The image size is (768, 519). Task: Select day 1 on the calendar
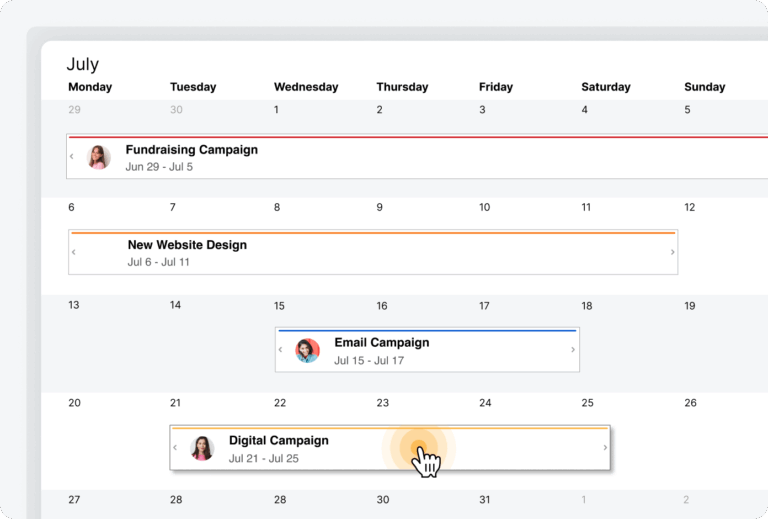click(x=276, y=110)
